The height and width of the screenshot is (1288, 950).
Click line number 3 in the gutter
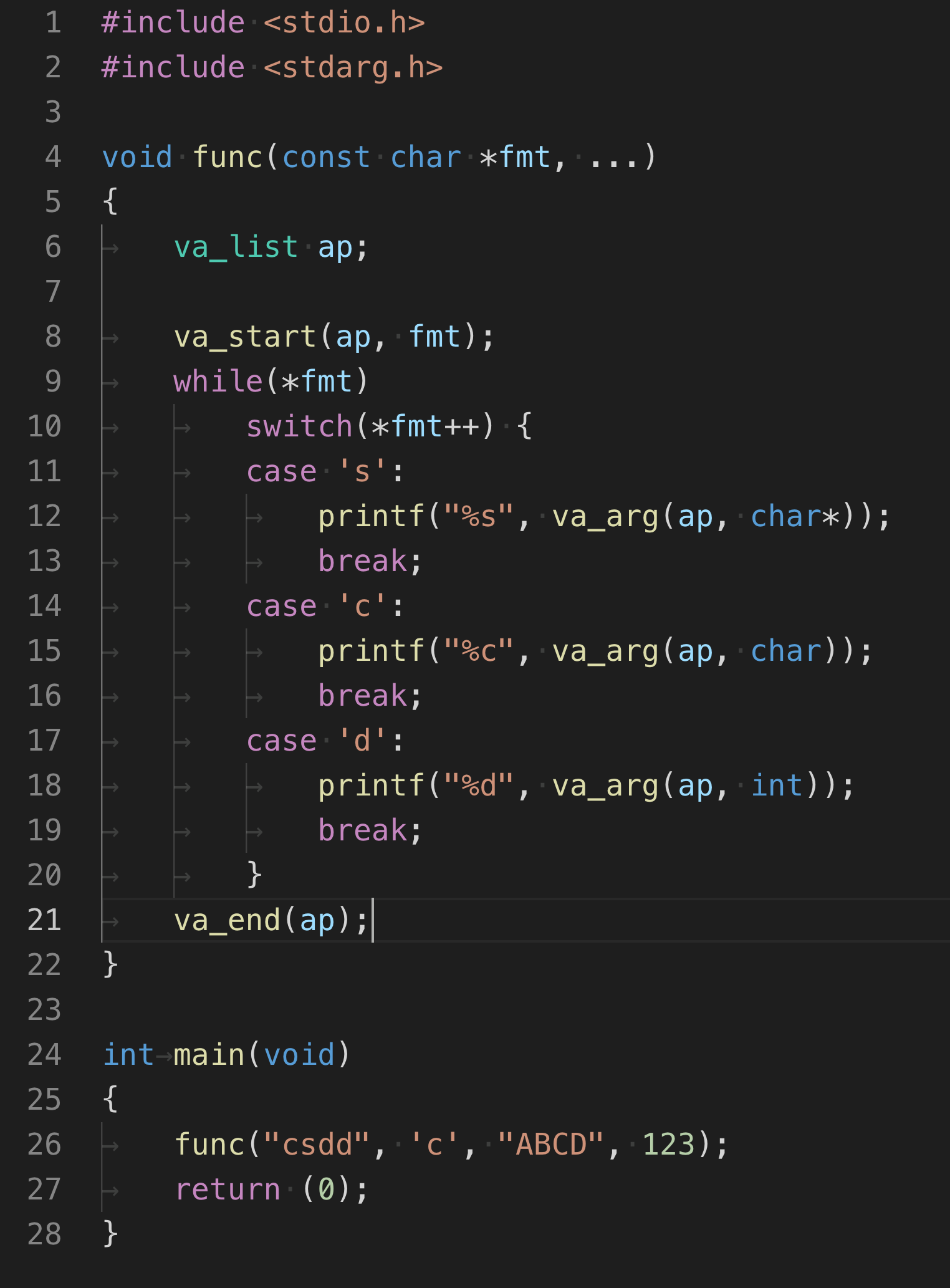tap(53, 113)
